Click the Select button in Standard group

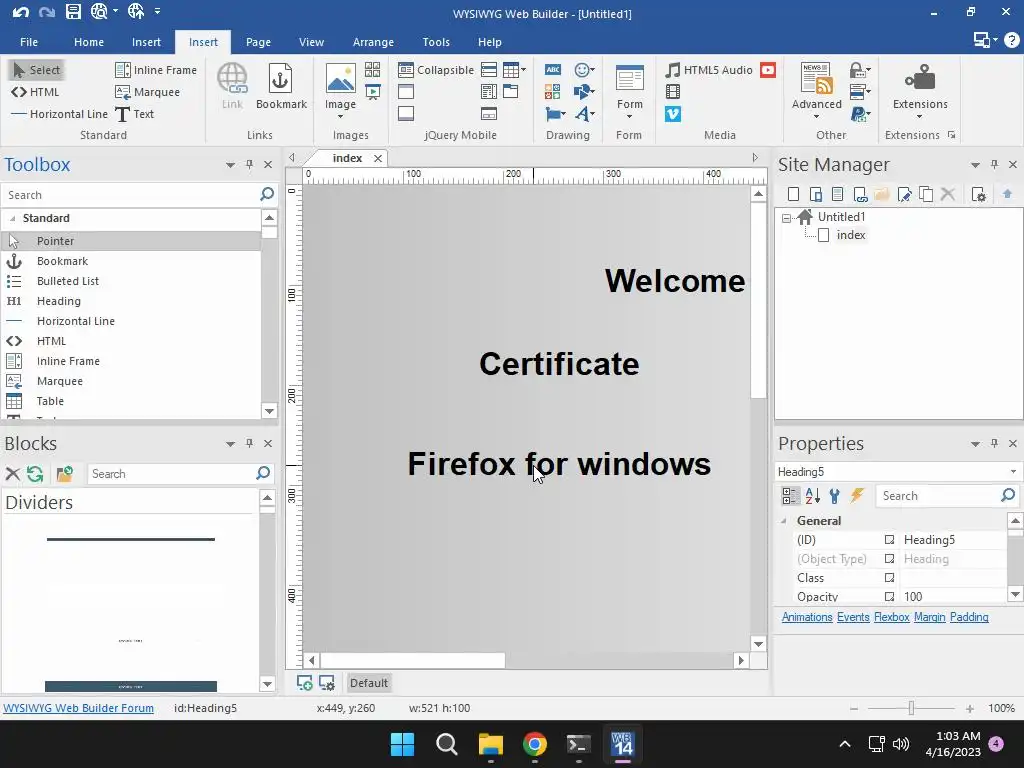click(37, 70)
